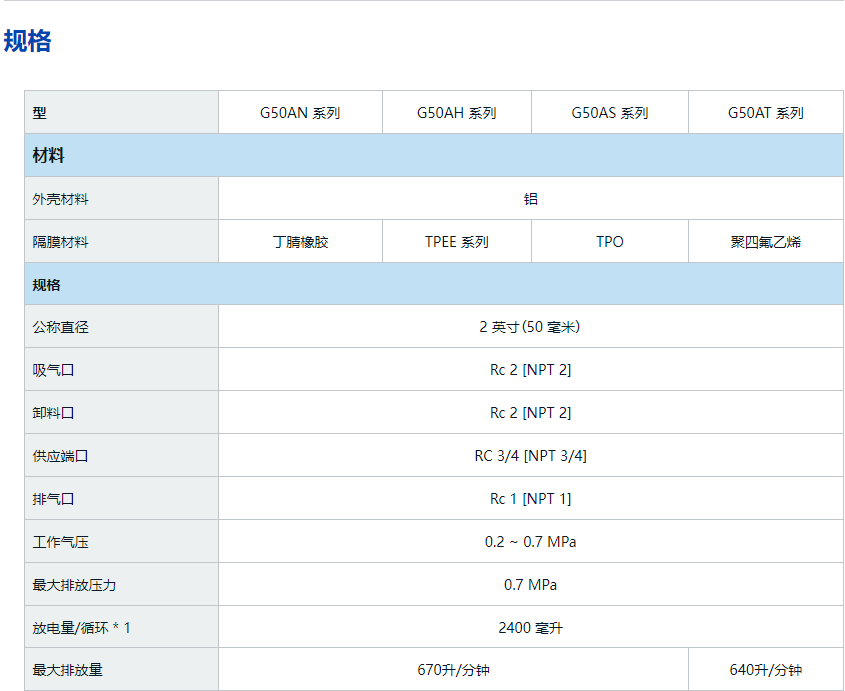The height and width of the screenshot is (691, 845).
Task: Select the 0.2 ~ 0.7 MPa value
Action: coord(530,542)
